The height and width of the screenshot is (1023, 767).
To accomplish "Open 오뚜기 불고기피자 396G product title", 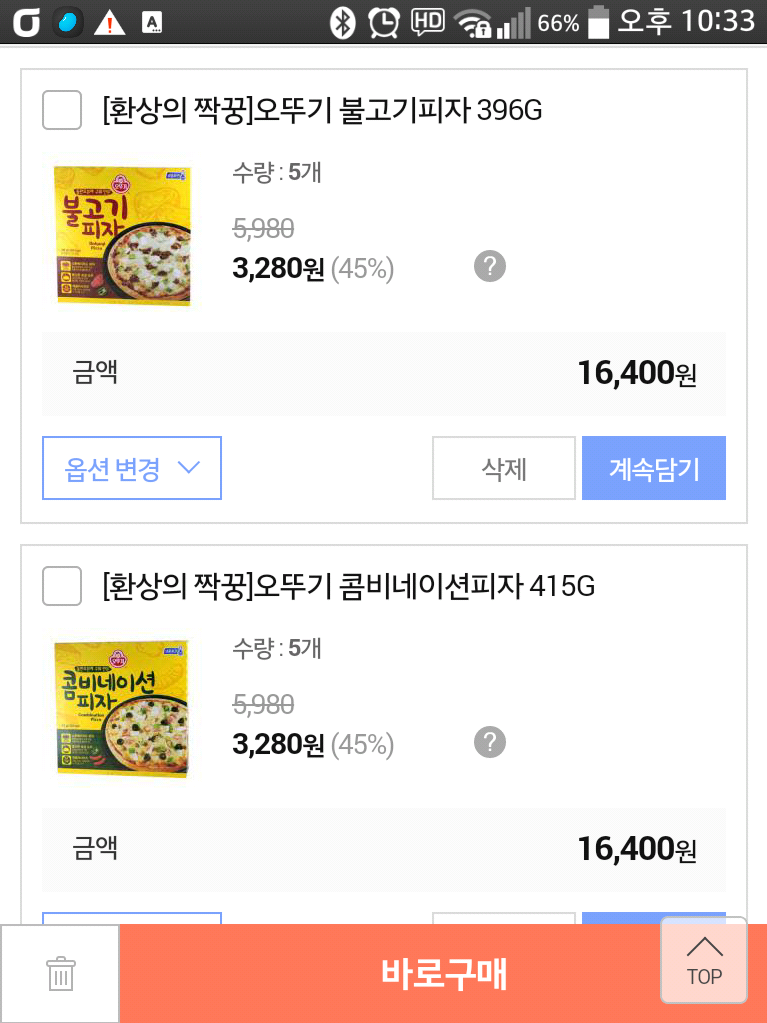I will pyautogui.click(x=322, y=110).
